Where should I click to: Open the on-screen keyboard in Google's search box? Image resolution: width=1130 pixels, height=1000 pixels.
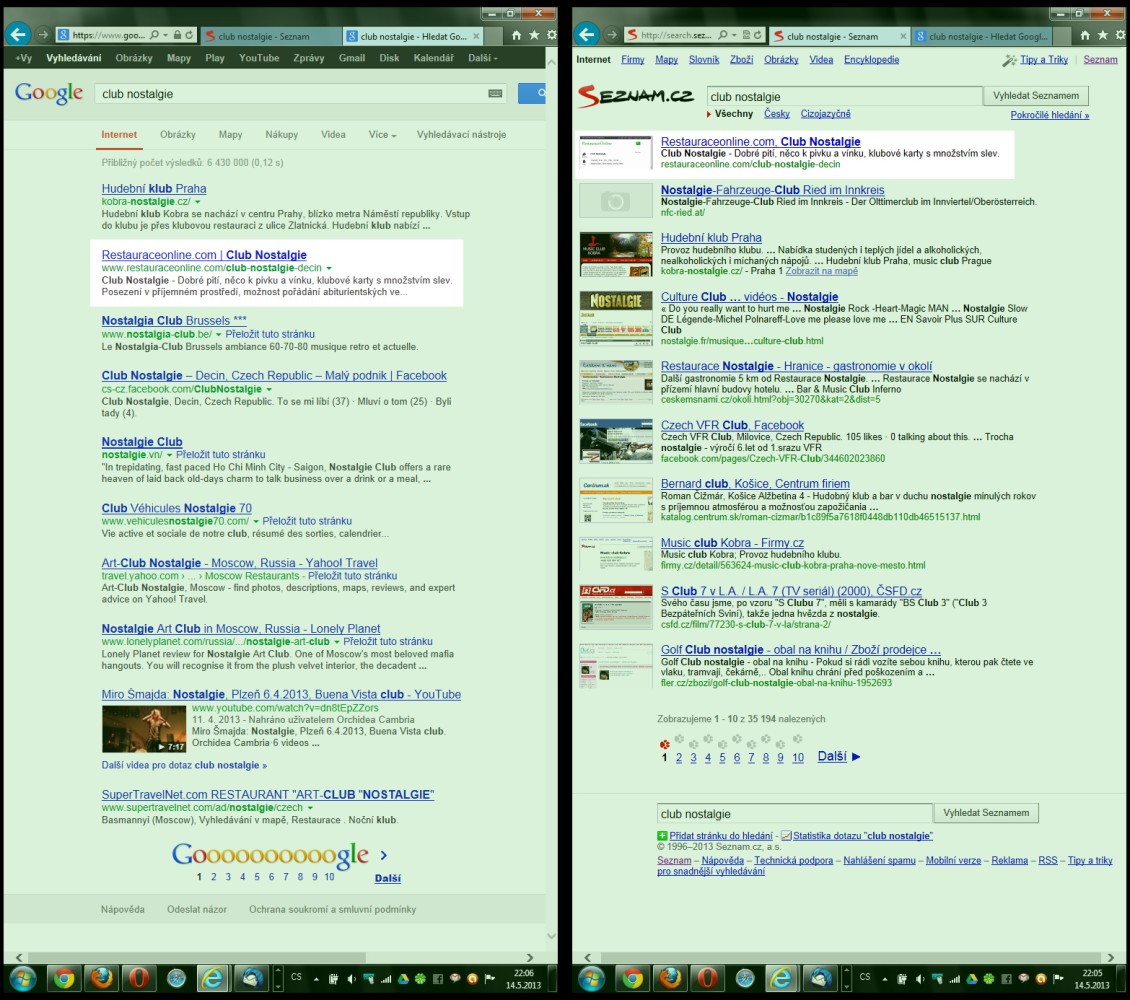click(495, 94)
